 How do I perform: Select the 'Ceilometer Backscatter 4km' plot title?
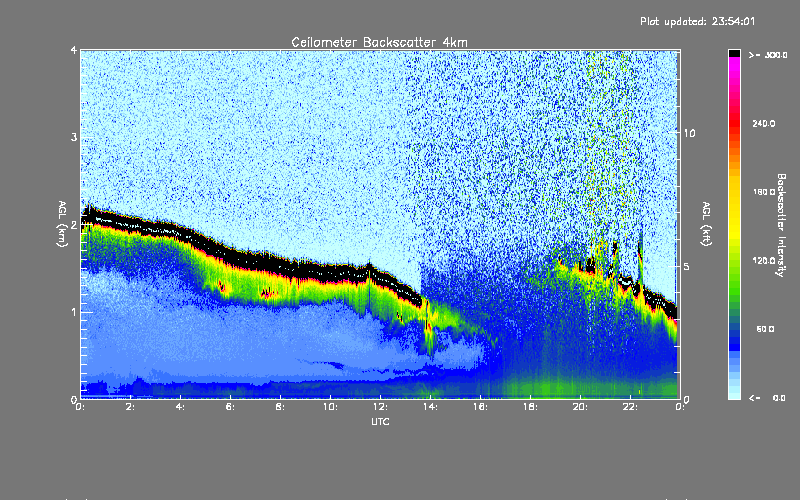[x=379, y=42]
